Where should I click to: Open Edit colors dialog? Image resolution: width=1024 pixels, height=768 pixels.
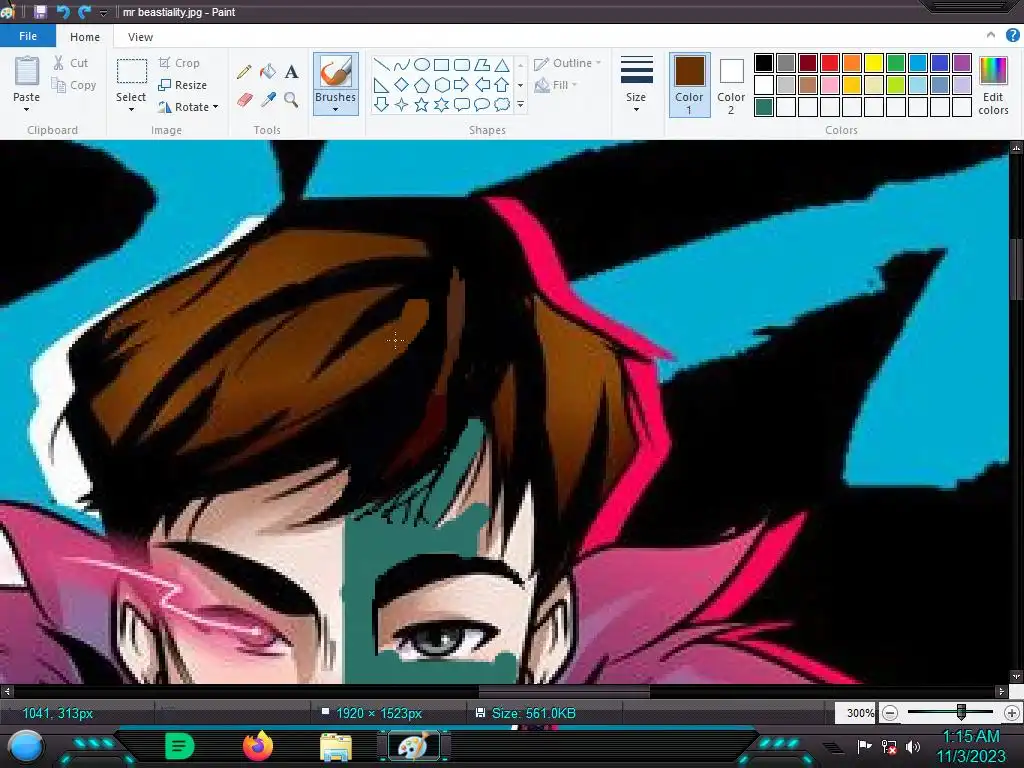click(993, 86)
